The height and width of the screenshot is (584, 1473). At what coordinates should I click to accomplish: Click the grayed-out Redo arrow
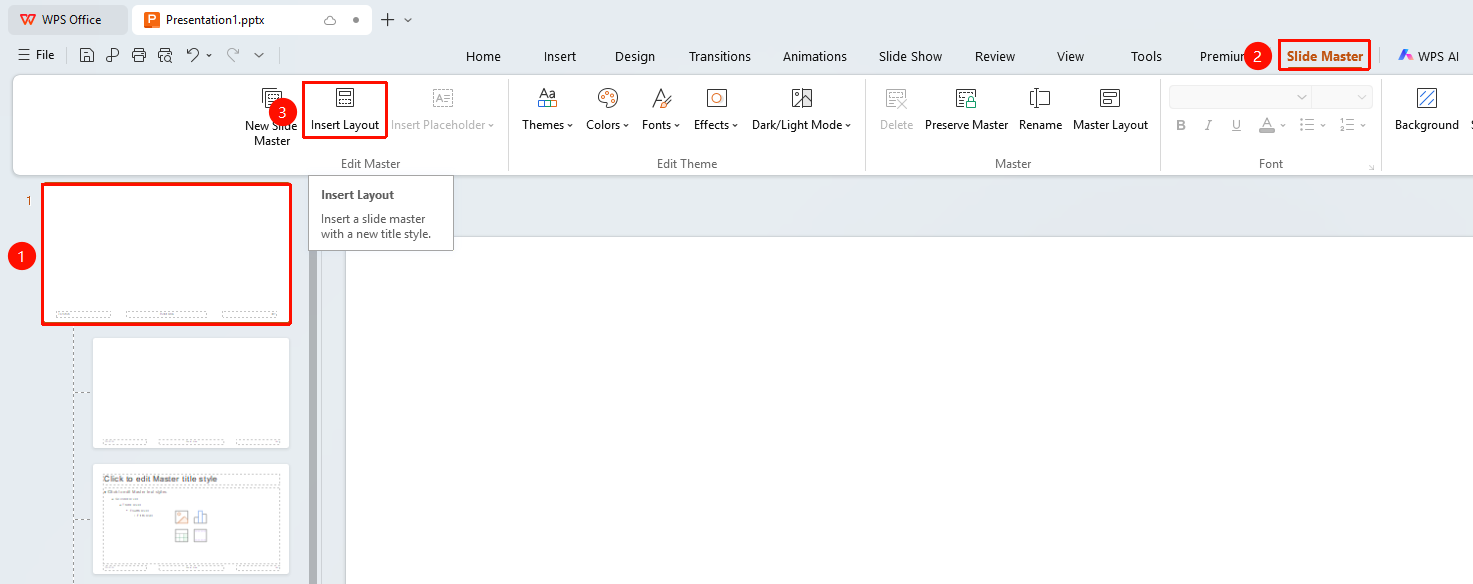[233, 55]
